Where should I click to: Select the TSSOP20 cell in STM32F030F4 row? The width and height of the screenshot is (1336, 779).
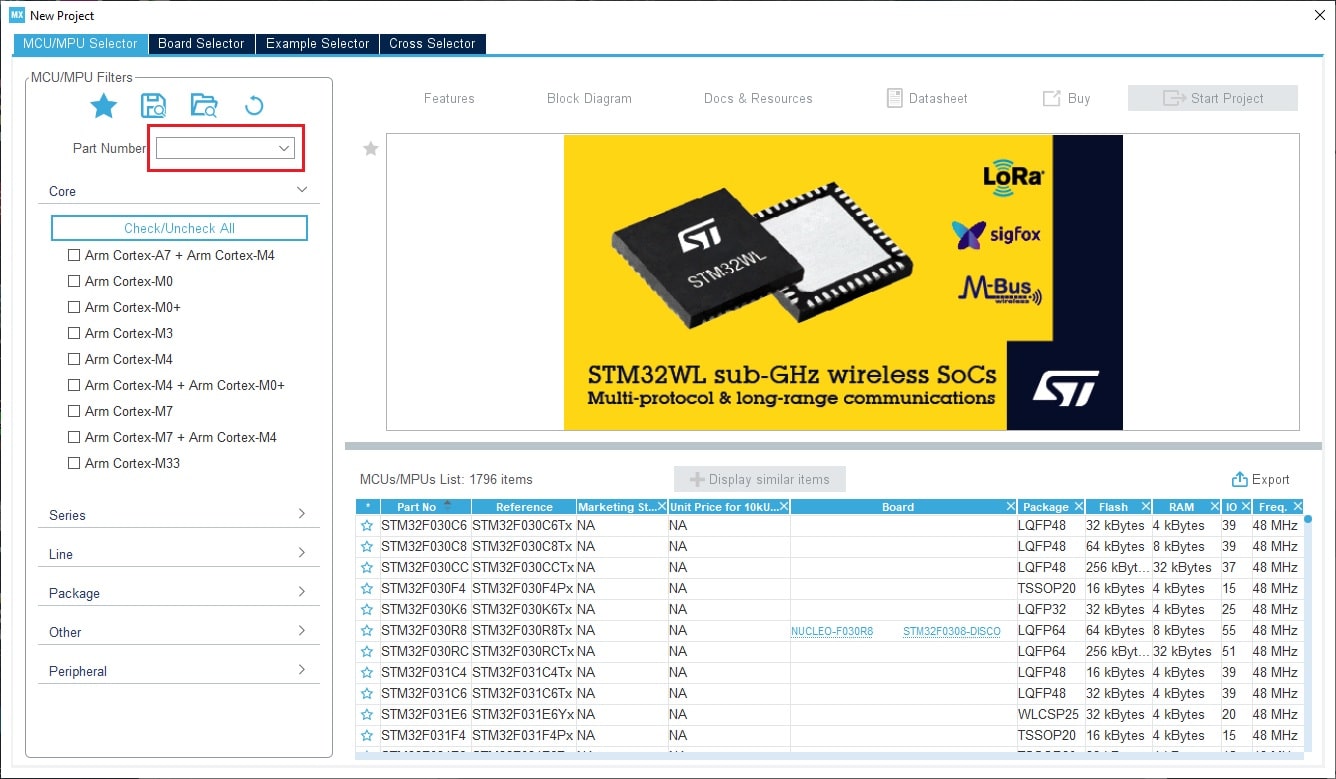tap(1049, 588)
